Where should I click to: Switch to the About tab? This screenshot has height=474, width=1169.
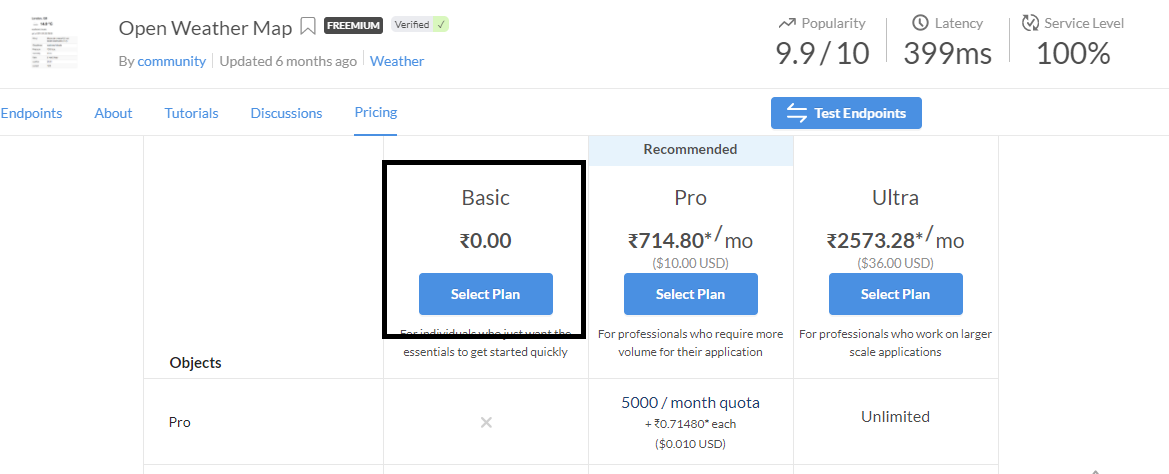click(x=113, y=113)
